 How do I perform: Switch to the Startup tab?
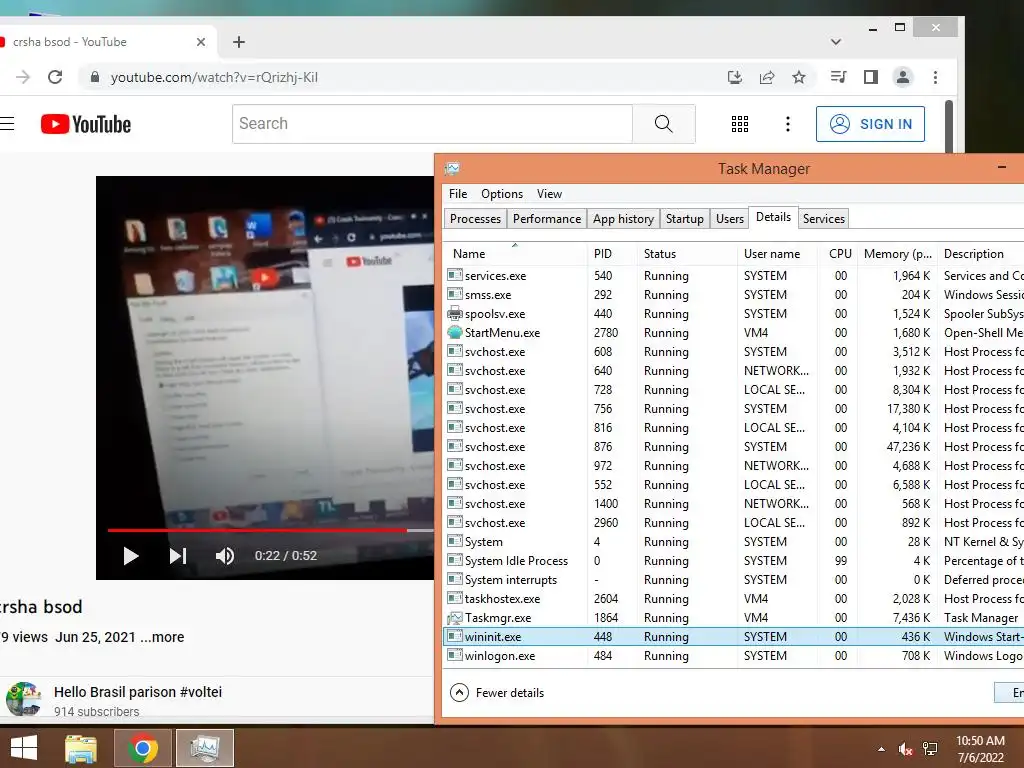[x=684, y=219]
